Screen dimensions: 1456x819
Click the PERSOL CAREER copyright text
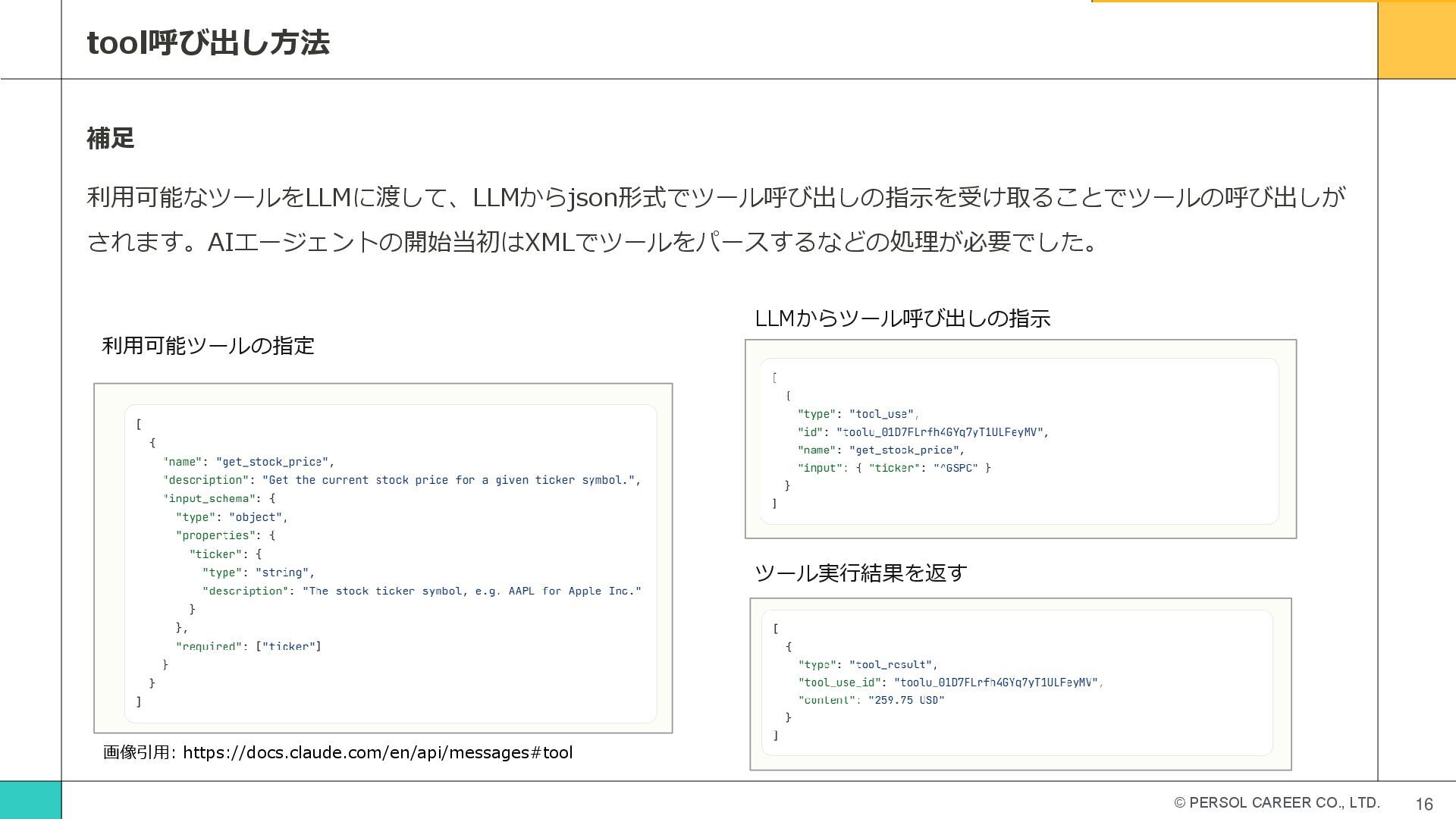pos(1276,802)
